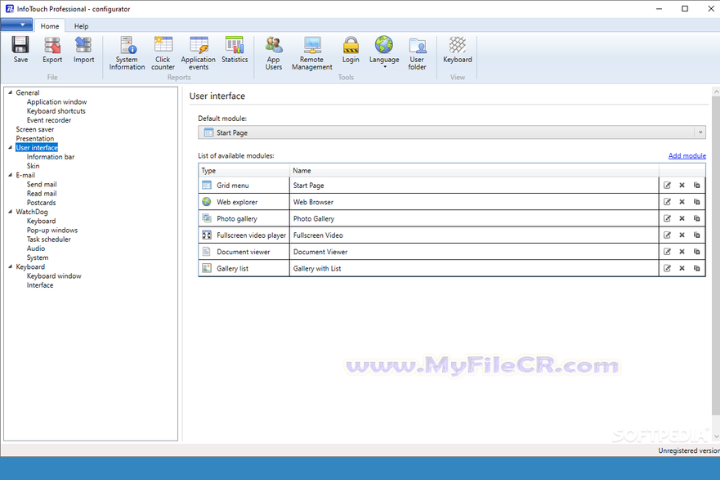
Task: Select Skin in the tree
Action: point(33,166)
